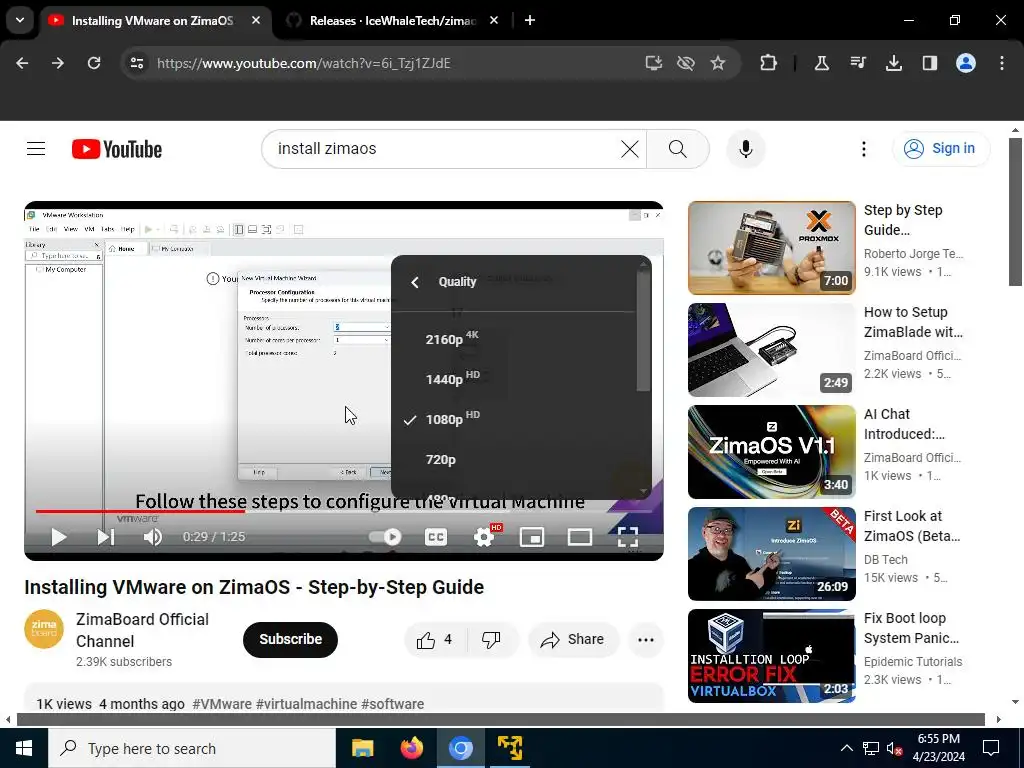Click Sign in button
Screen dimensions: 1024x768
(x=941, y=149)
